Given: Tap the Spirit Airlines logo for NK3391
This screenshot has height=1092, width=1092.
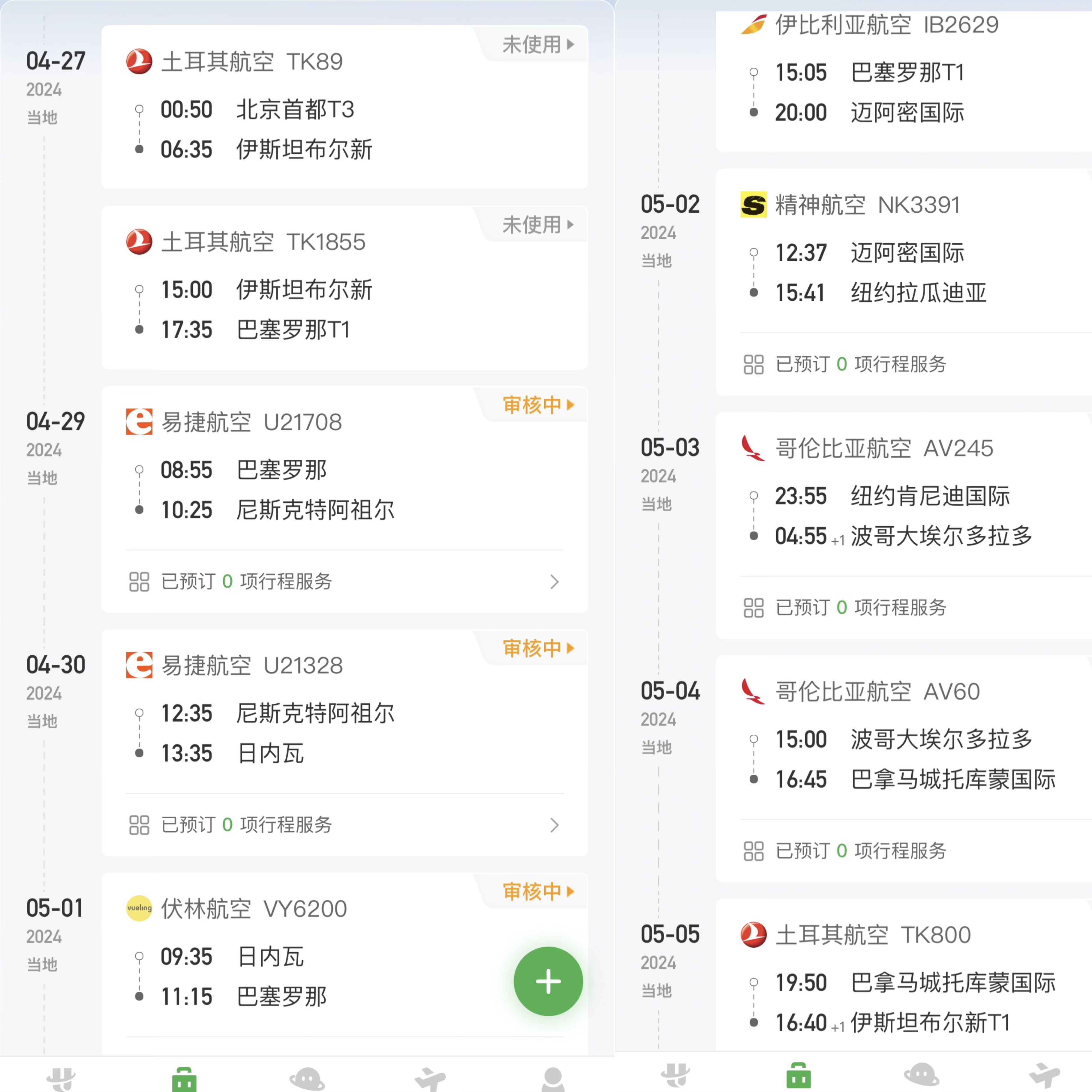Looking at the screenshot, I should (x=754, y=205).
